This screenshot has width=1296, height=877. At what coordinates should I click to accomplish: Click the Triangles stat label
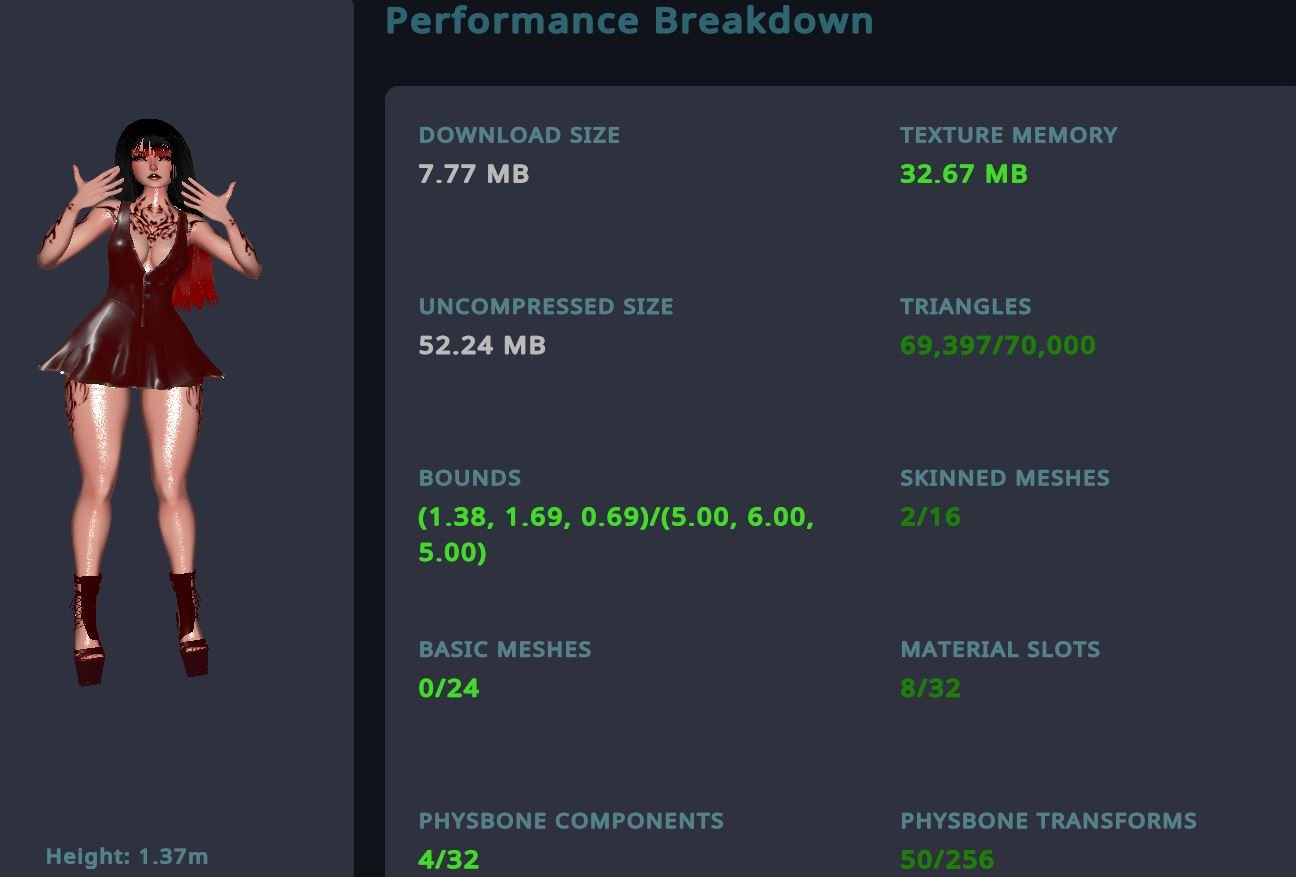tap(965, 306)
